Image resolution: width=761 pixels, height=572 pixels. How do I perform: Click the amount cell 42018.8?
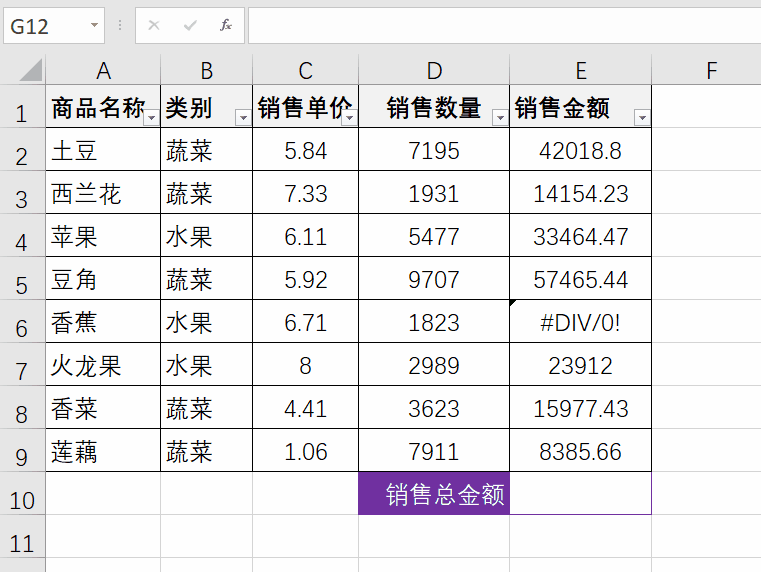(x=580, y=149)
